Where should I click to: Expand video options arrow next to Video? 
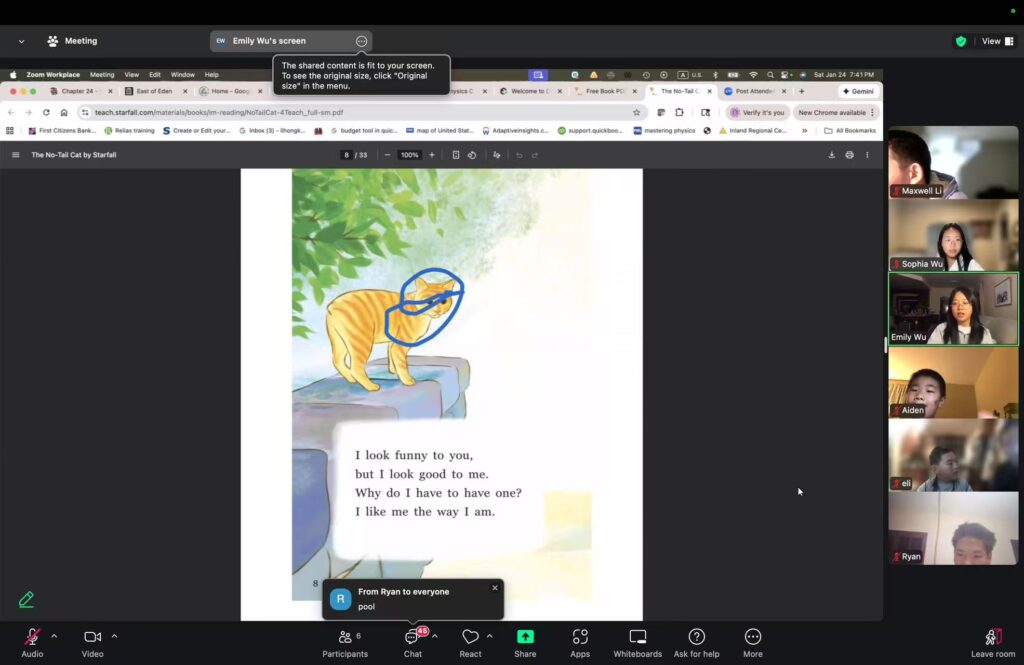(x=114, y=636)
